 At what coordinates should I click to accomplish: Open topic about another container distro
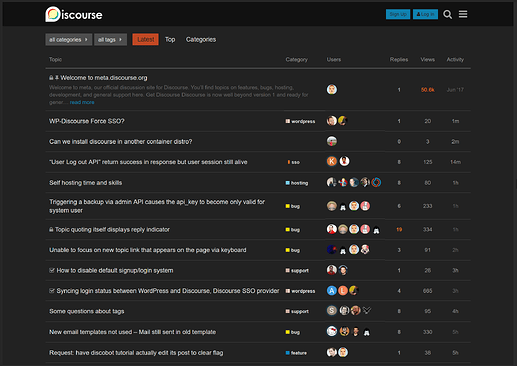121,142
